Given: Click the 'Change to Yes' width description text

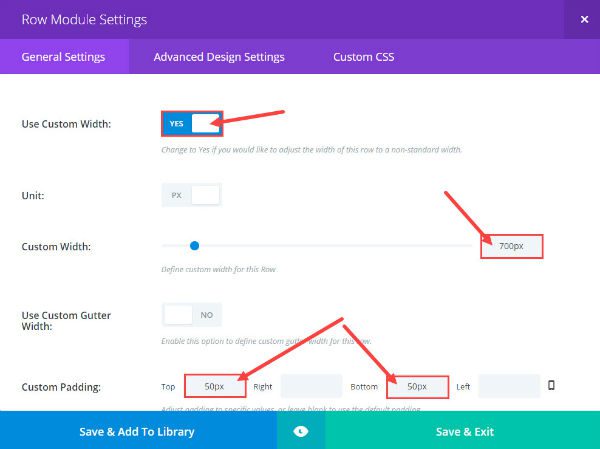Looking at the screenshot, I should pyautogui.click(x=311, y=149).
